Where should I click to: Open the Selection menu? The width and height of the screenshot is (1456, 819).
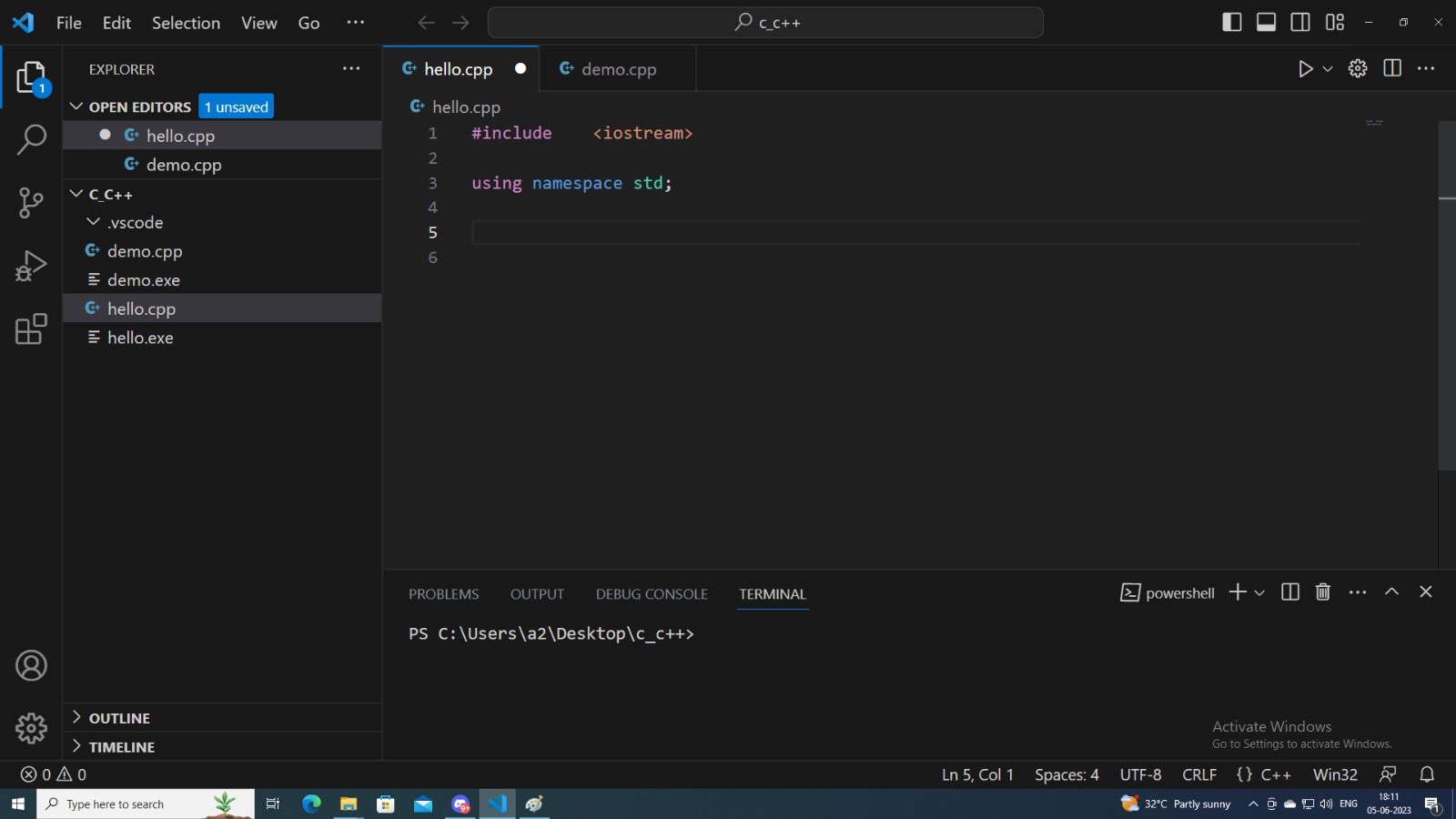point(186,23)
